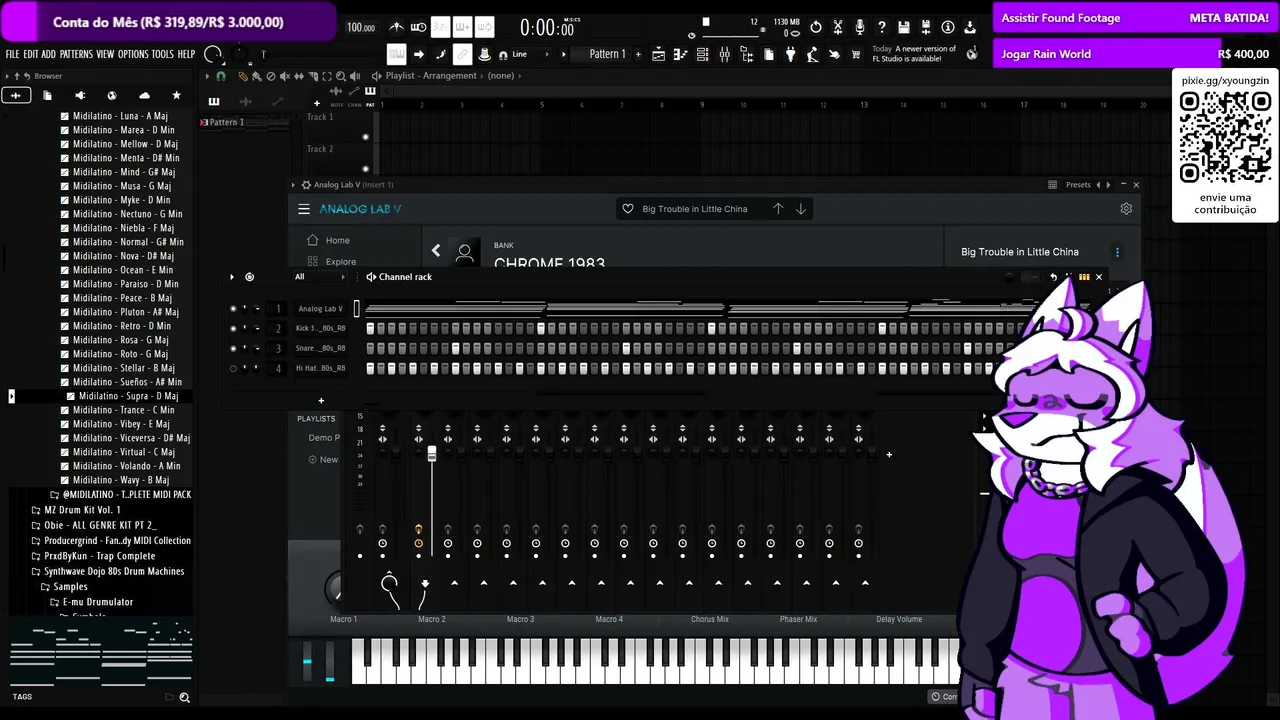Toggle wait for input before playing

[x=419, y=27]
